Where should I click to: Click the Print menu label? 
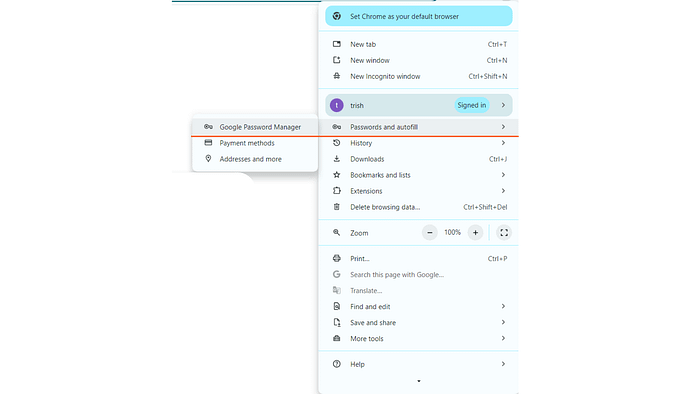[360, 258]
